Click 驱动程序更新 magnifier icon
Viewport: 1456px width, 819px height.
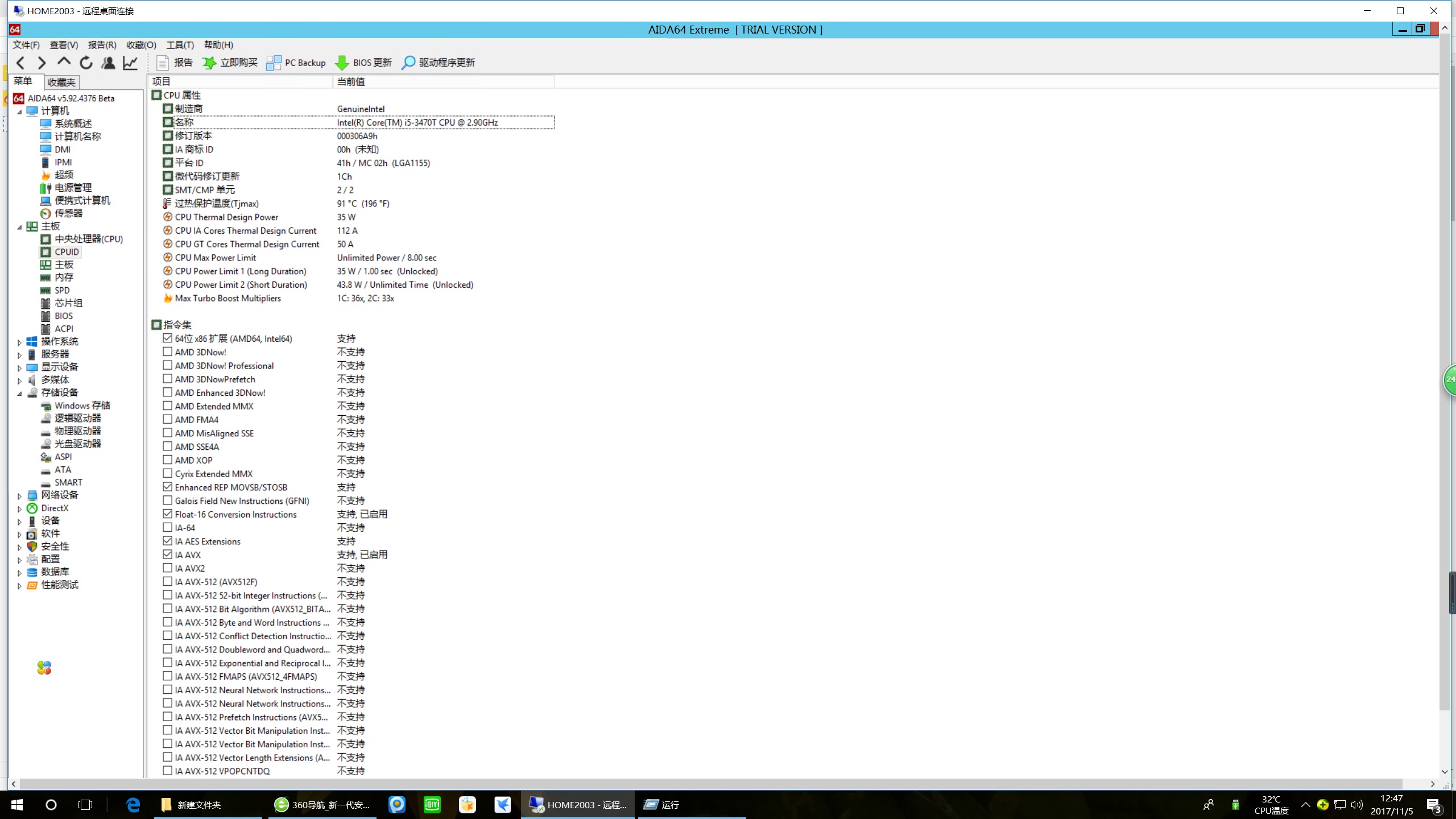point(408,63)
